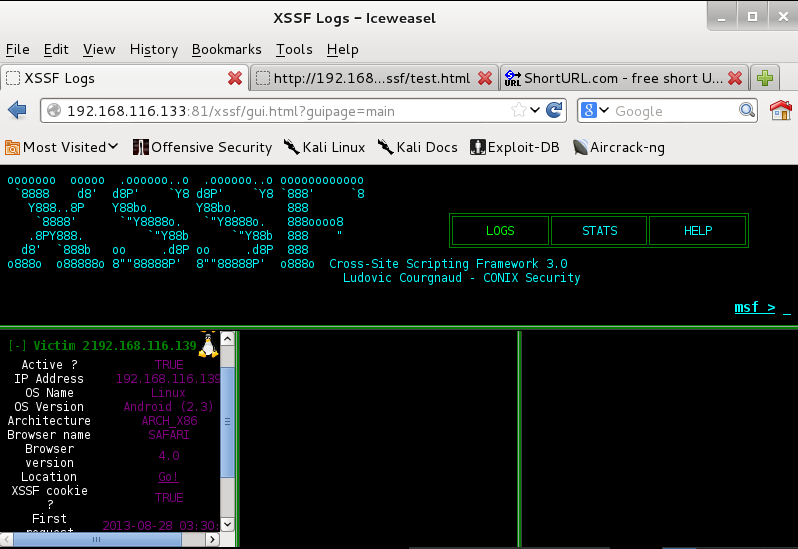This screenshot has width=798, height=549.
Task: Click into the address bar field
Action: pyautogui.click(x=290, y=110)
